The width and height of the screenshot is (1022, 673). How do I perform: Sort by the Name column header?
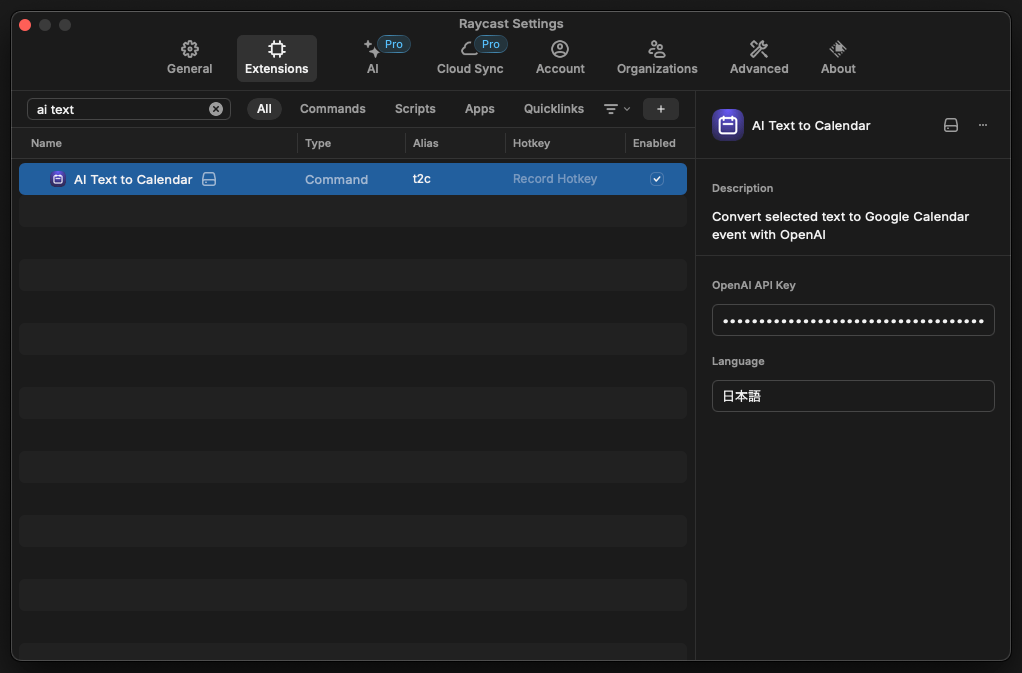tap(46, 143)
